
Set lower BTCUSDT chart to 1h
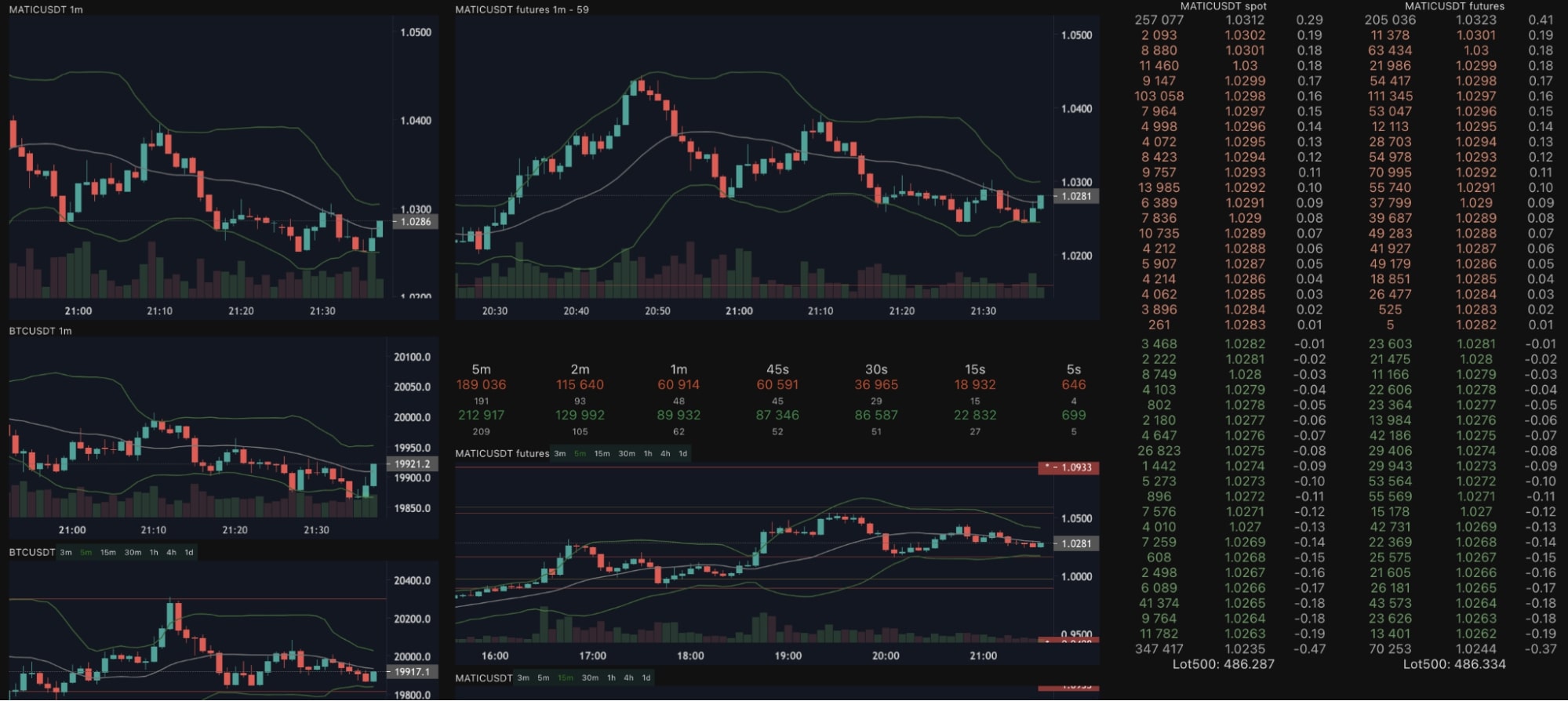tap(154, 553)
